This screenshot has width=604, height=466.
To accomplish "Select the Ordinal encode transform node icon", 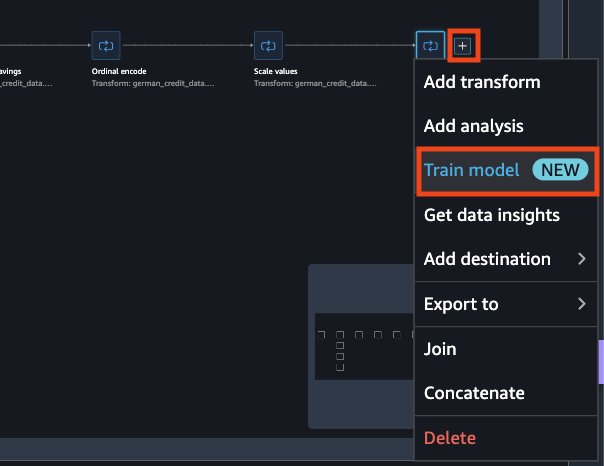I will [x=105, y=45].
